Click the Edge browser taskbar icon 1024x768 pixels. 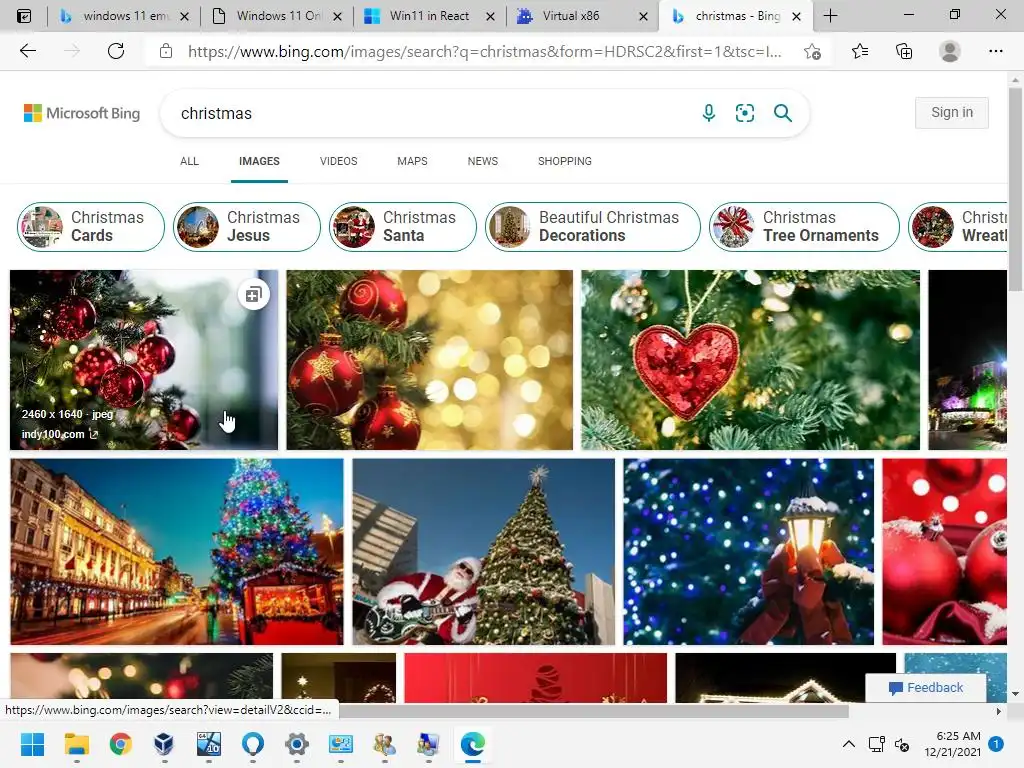tap(473, 744)
